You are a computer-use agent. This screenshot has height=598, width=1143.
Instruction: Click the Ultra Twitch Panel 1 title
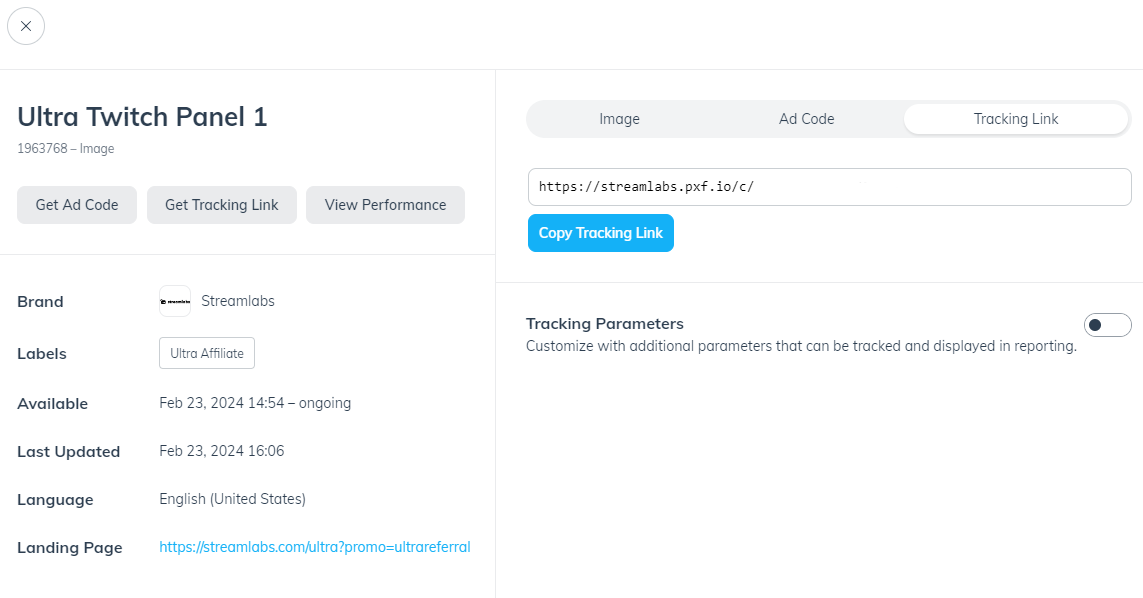point(142,117)
